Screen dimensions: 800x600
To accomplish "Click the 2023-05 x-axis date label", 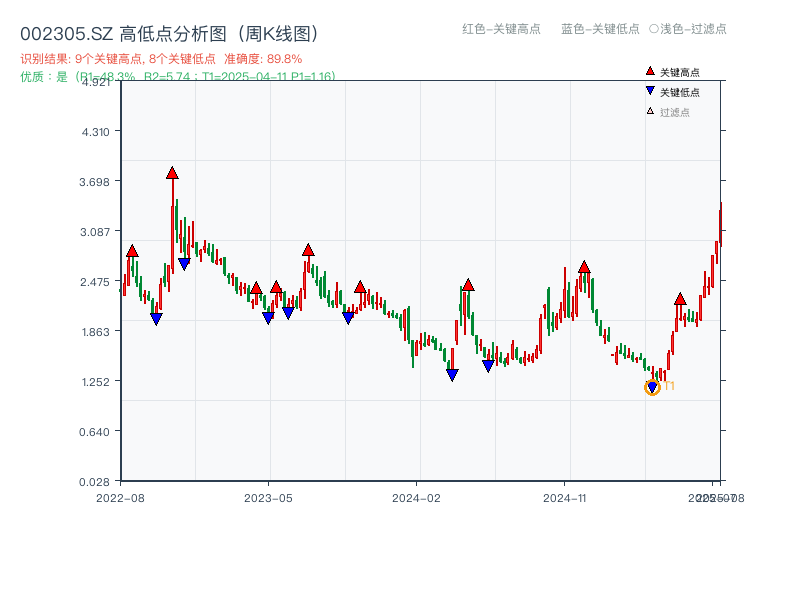I will [x=268, y=497].
